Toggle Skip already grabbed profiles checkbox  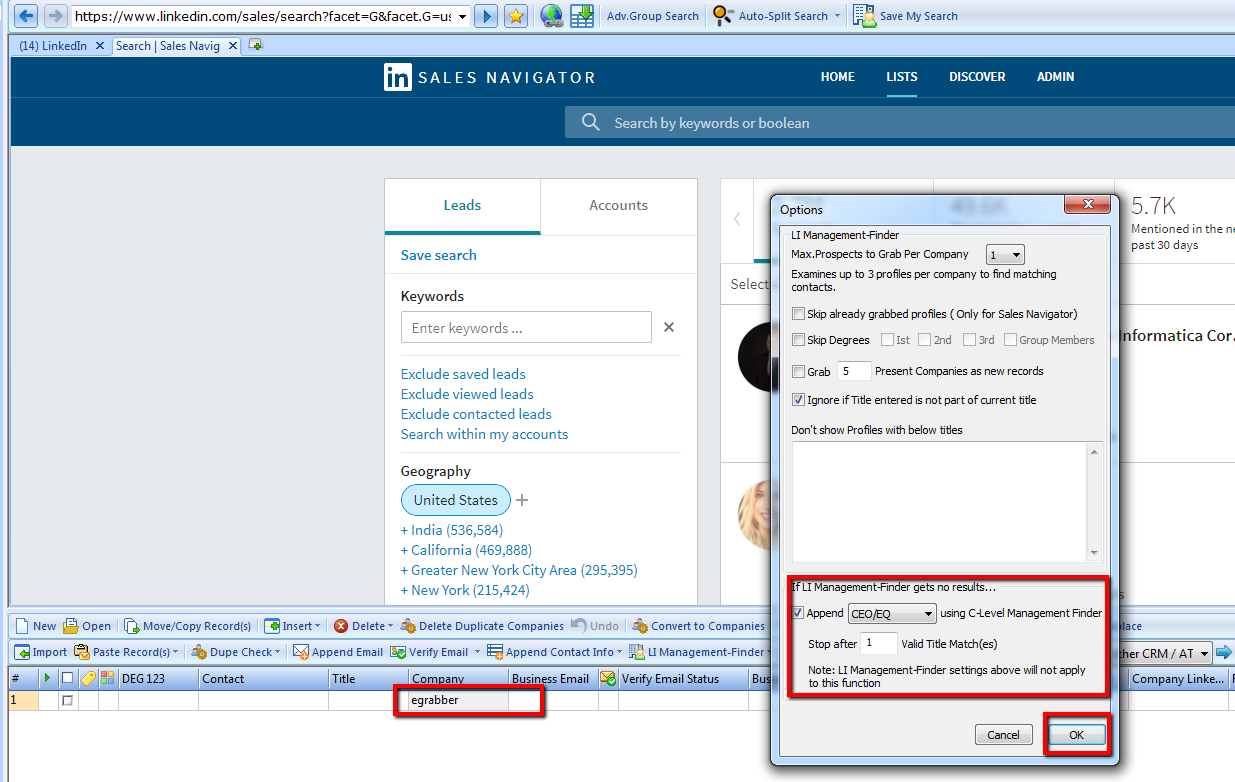point(798,314)
